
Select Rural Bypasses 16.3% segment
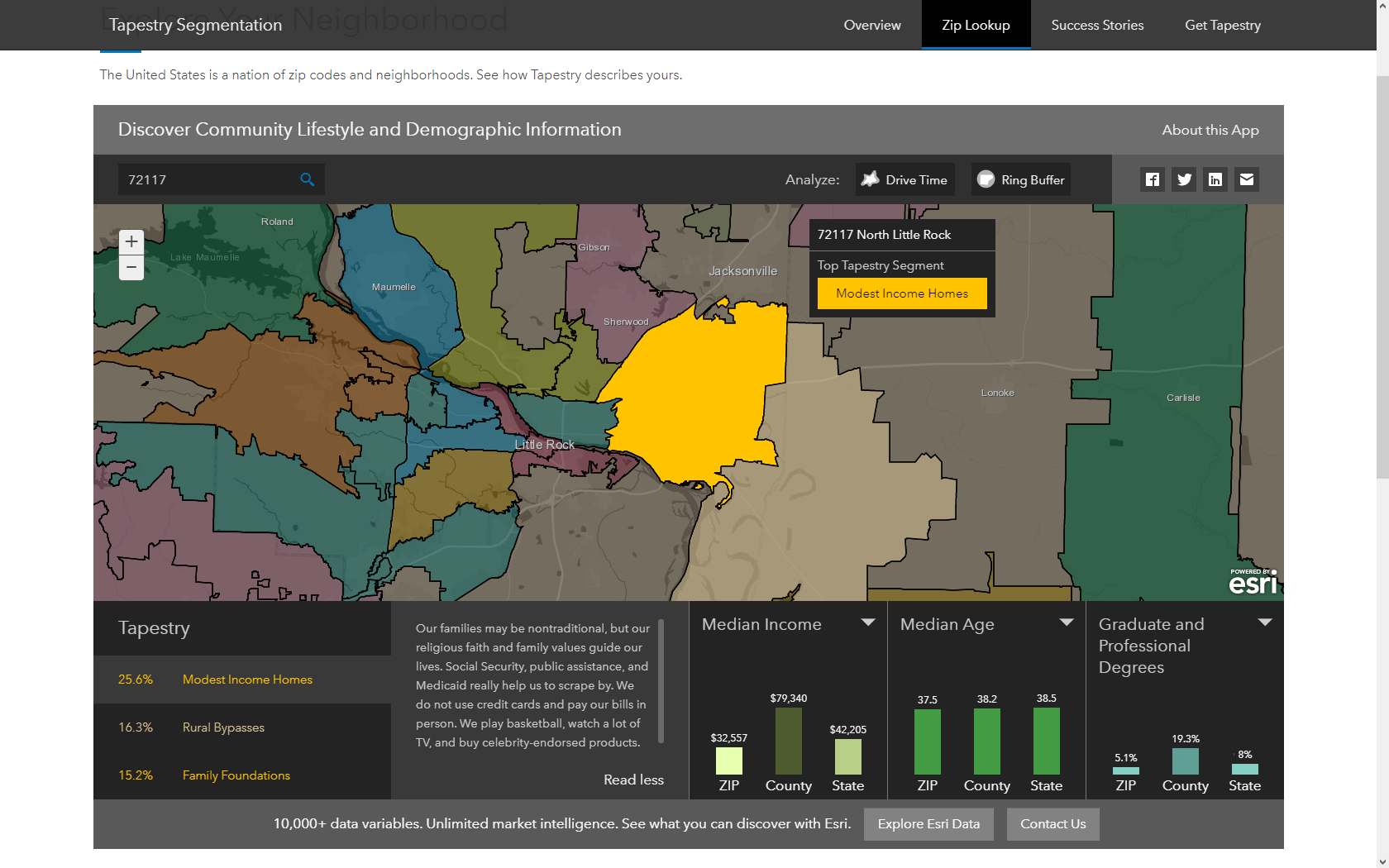pyautogui.click(x=242, y=727)
